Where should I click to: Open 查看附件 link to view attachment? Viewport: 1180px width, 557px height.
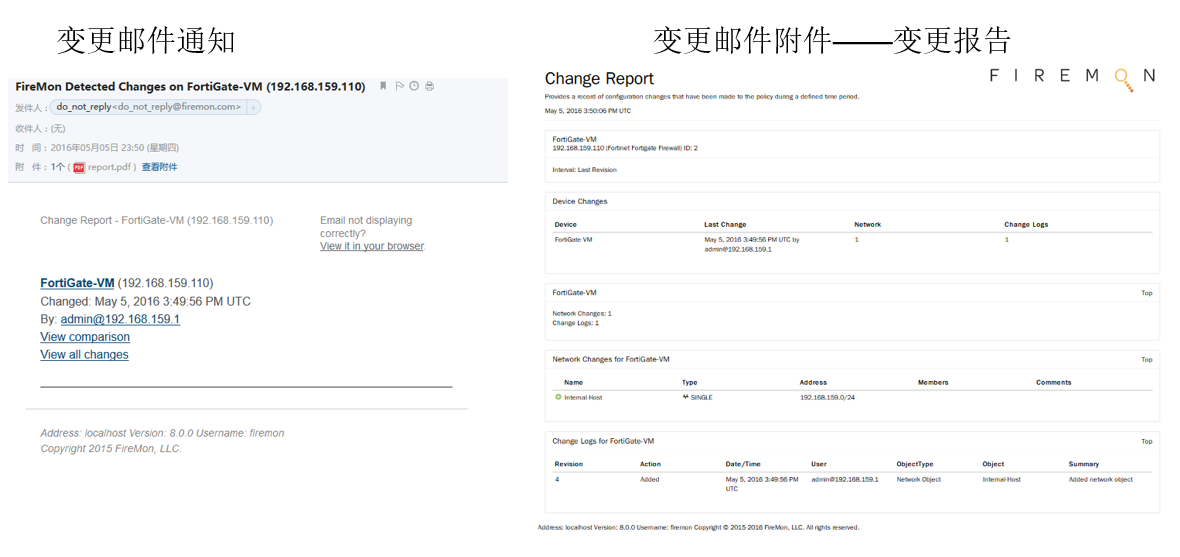click(x=159, y=167)
